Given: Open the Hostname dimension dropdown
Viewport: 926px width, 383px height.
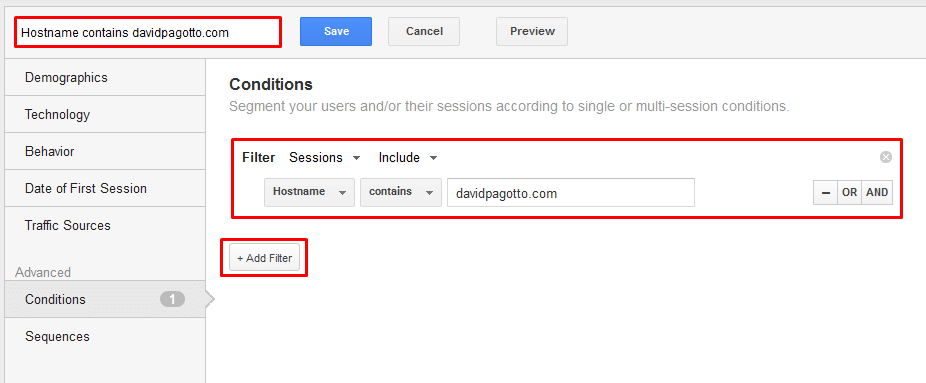Looking at the screenshot, I should click(x=309, y=192).
